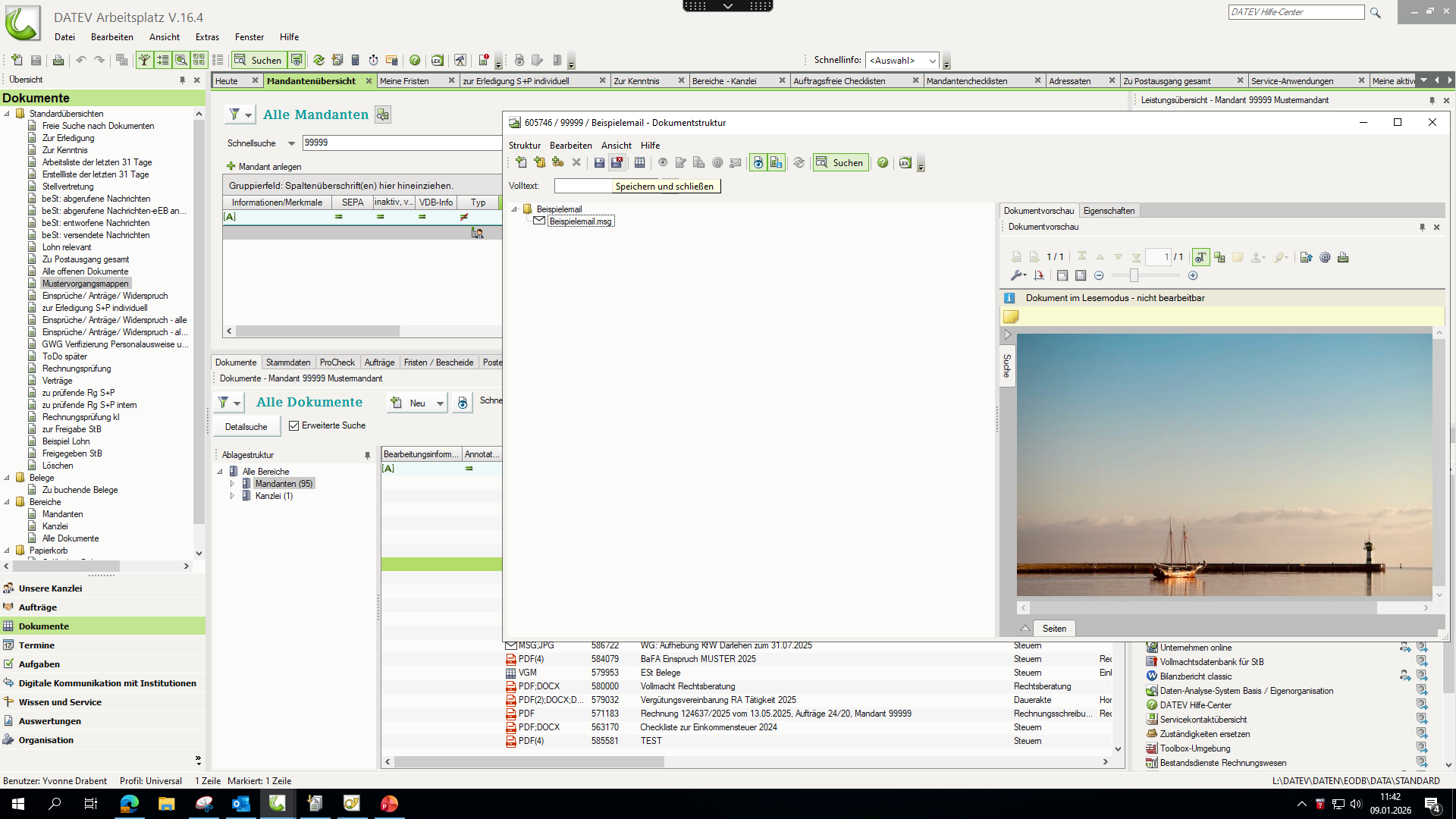
Task: Open the Struktur menu
Action: [x=524, y=146]
